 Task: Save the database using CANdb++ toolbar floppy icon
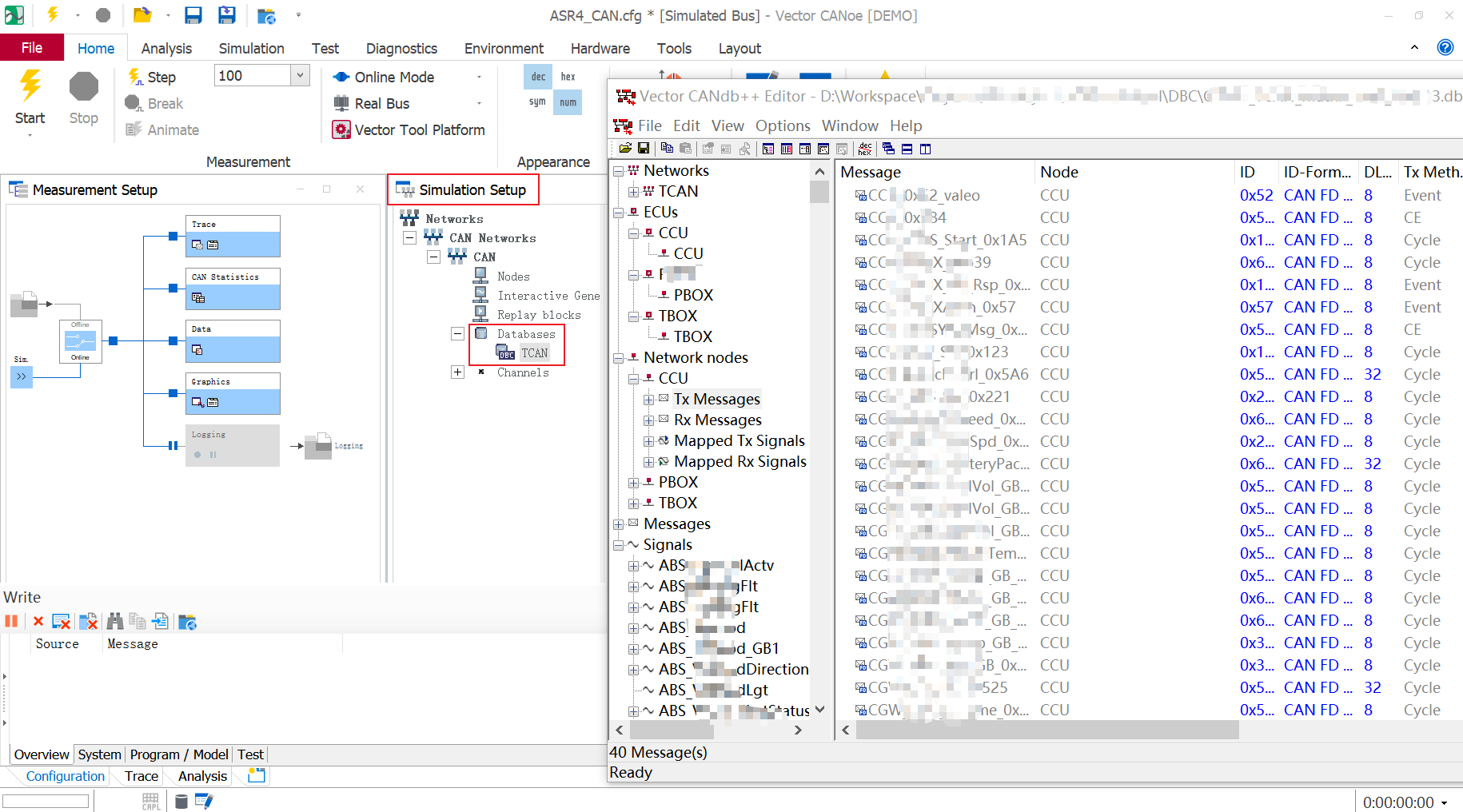click(643, 149)
